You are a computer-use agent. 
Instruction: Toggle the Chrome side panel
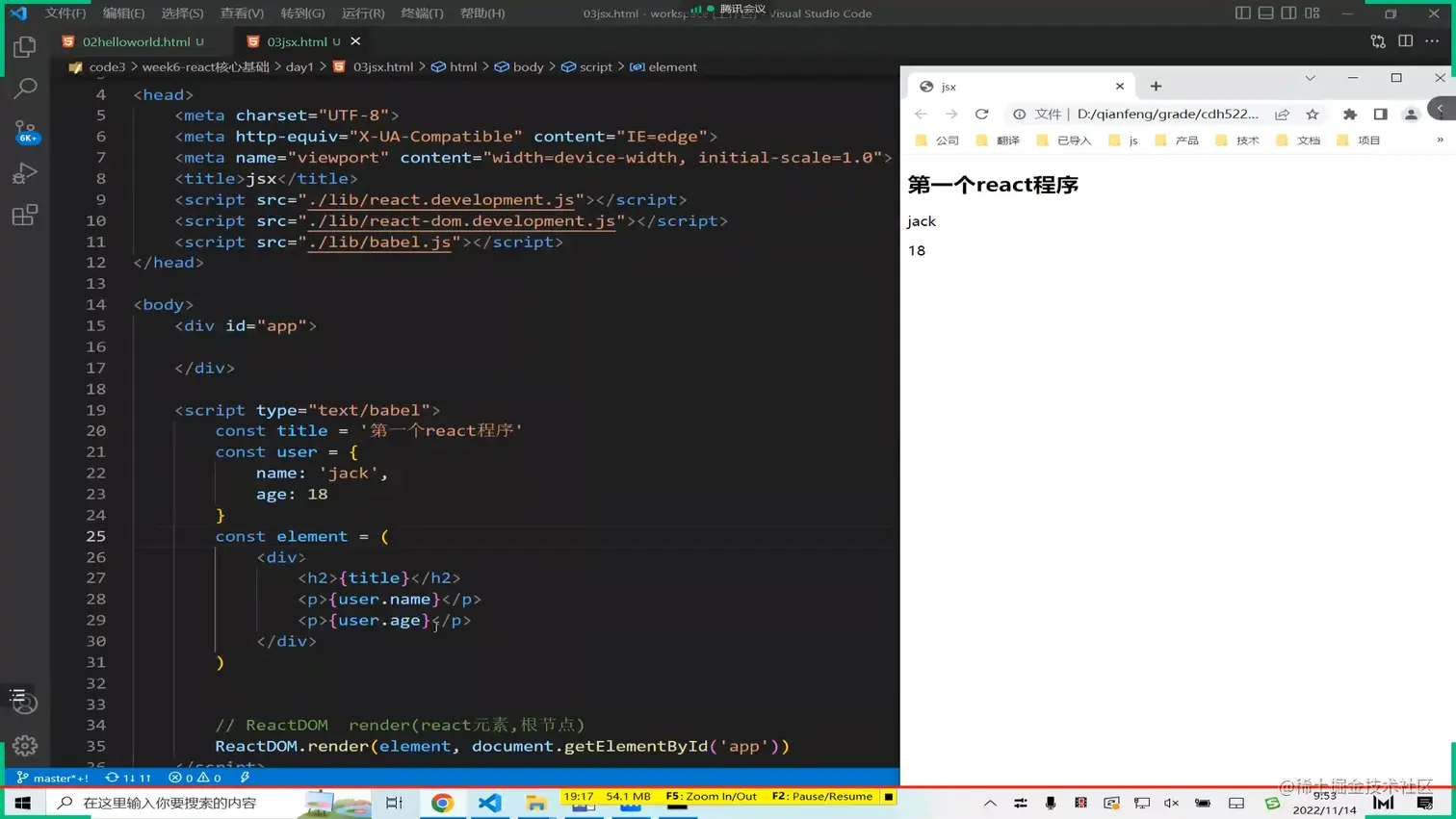[1381, 115]
